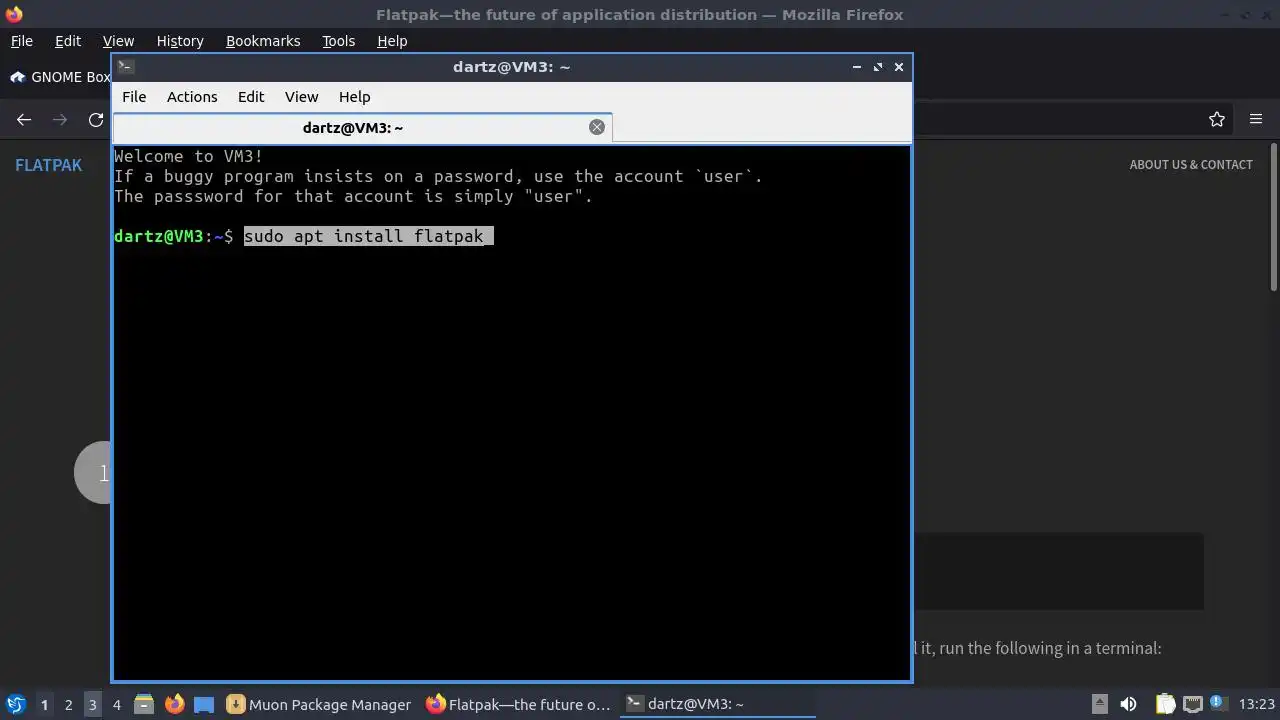Open the update notifier tray icon
1280x720 pixels.
(1218, 703)
